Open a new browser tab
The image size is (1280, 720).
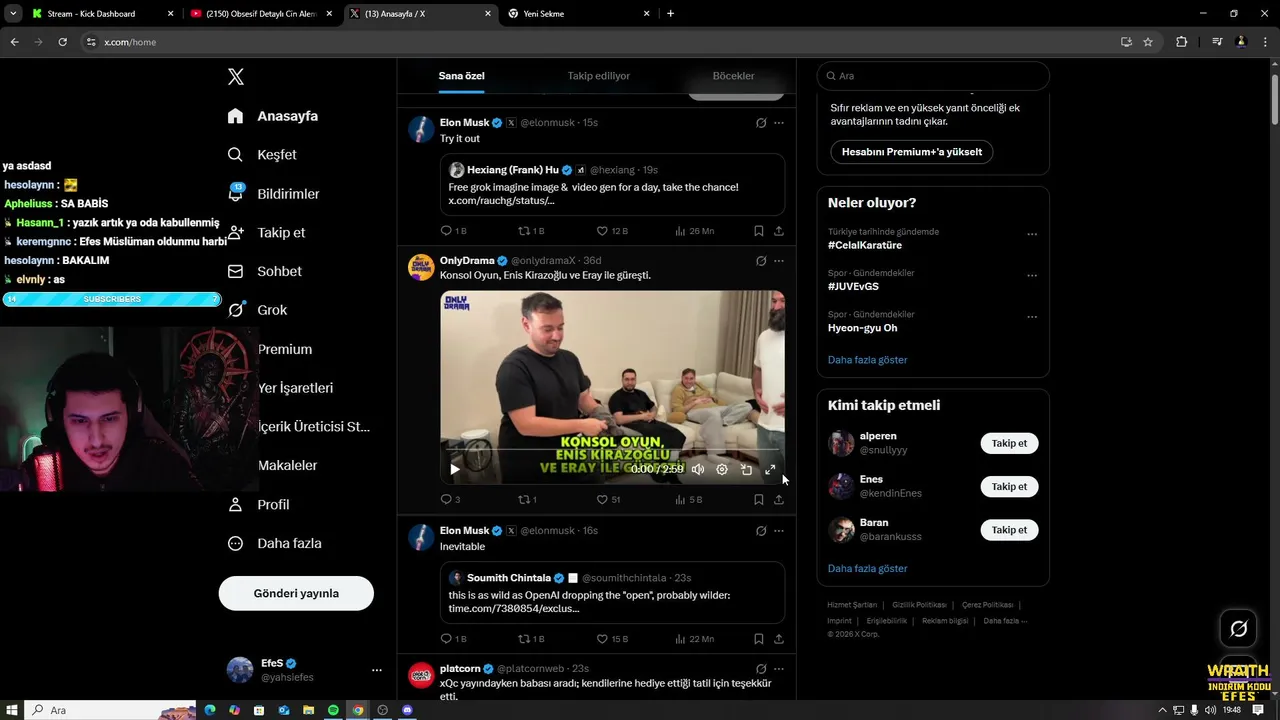pos(670,14)
